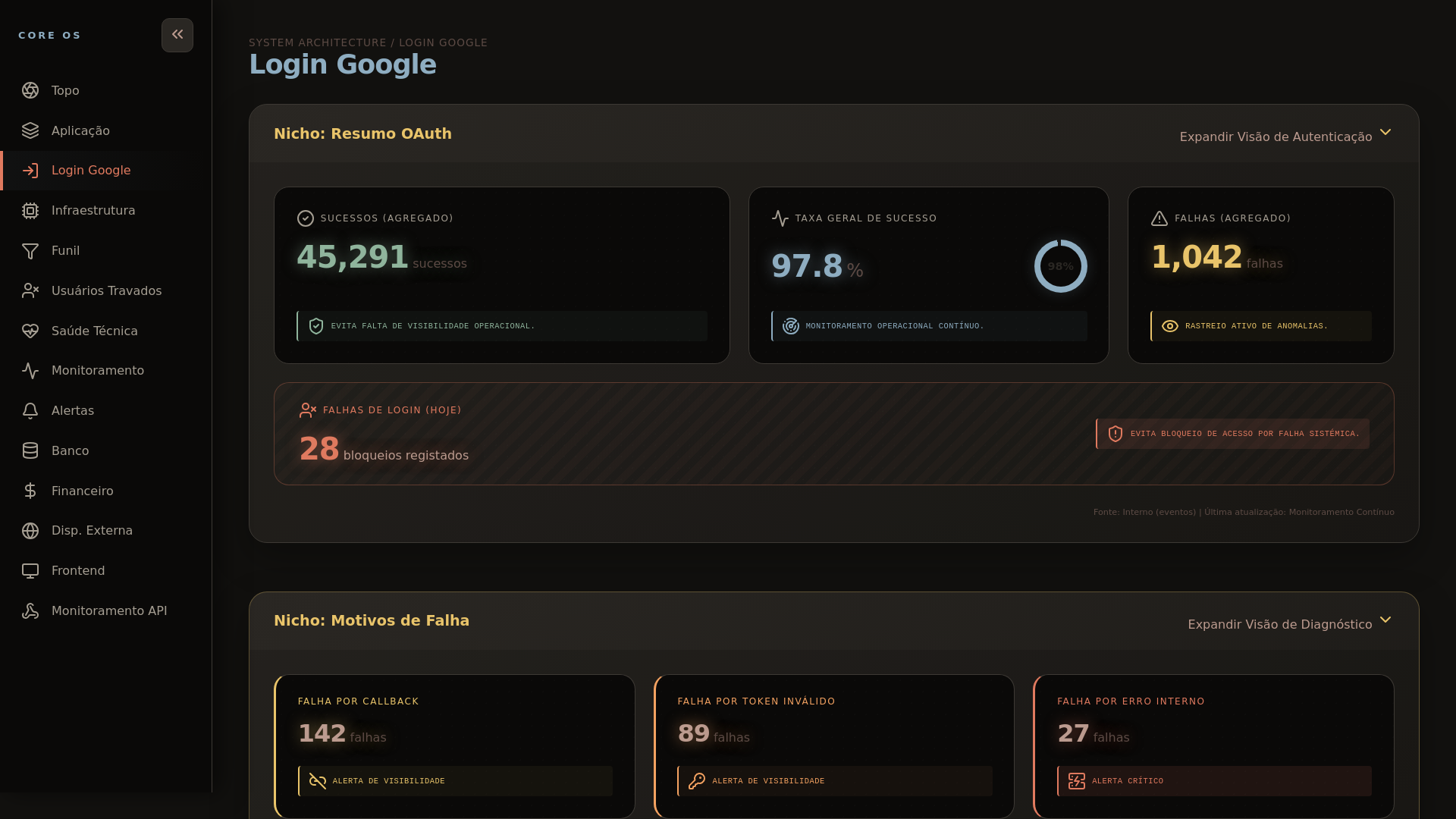Select the Financeiro dollar sign icon
Image resolution: width=1456 pixels, height=819 pixels.
coord(30,491)
